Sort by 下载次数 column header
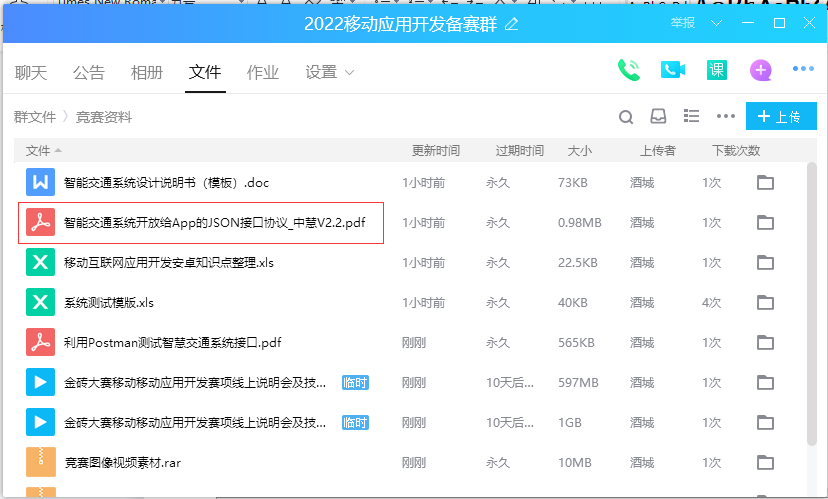The height and width of the screenshot is (499, 828). pos(736,151)
